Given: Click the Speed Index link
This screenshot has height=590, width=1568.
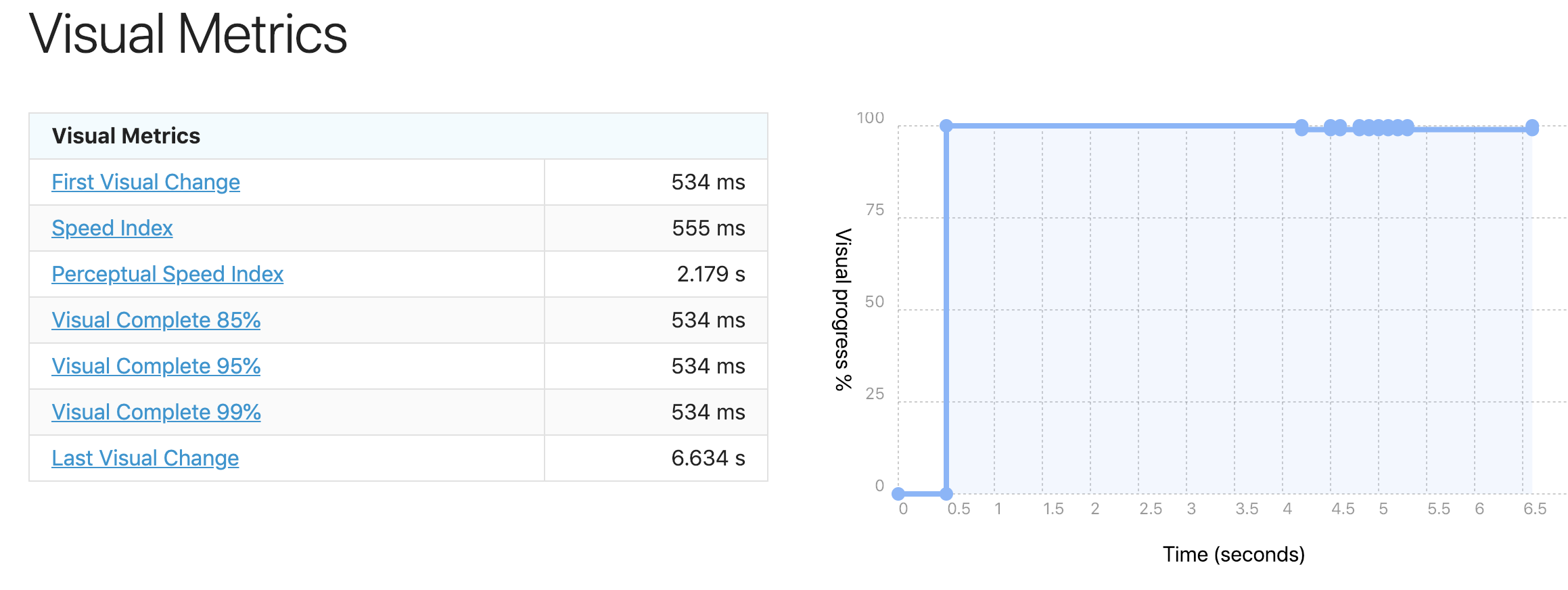Looking at the screenshot, I should click(112, 228).
